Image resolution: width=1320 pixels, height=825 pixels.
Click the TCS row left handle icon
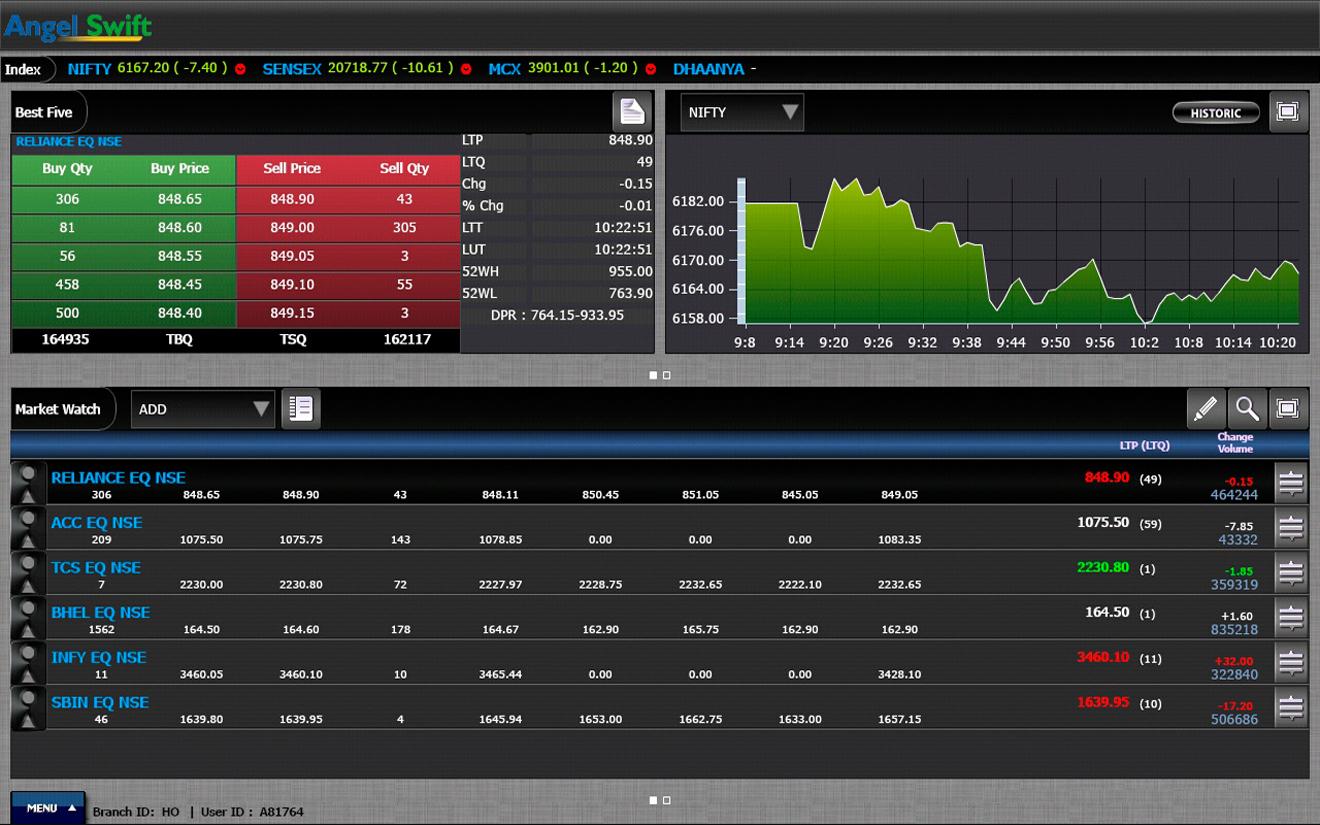[x=28, y=573]
